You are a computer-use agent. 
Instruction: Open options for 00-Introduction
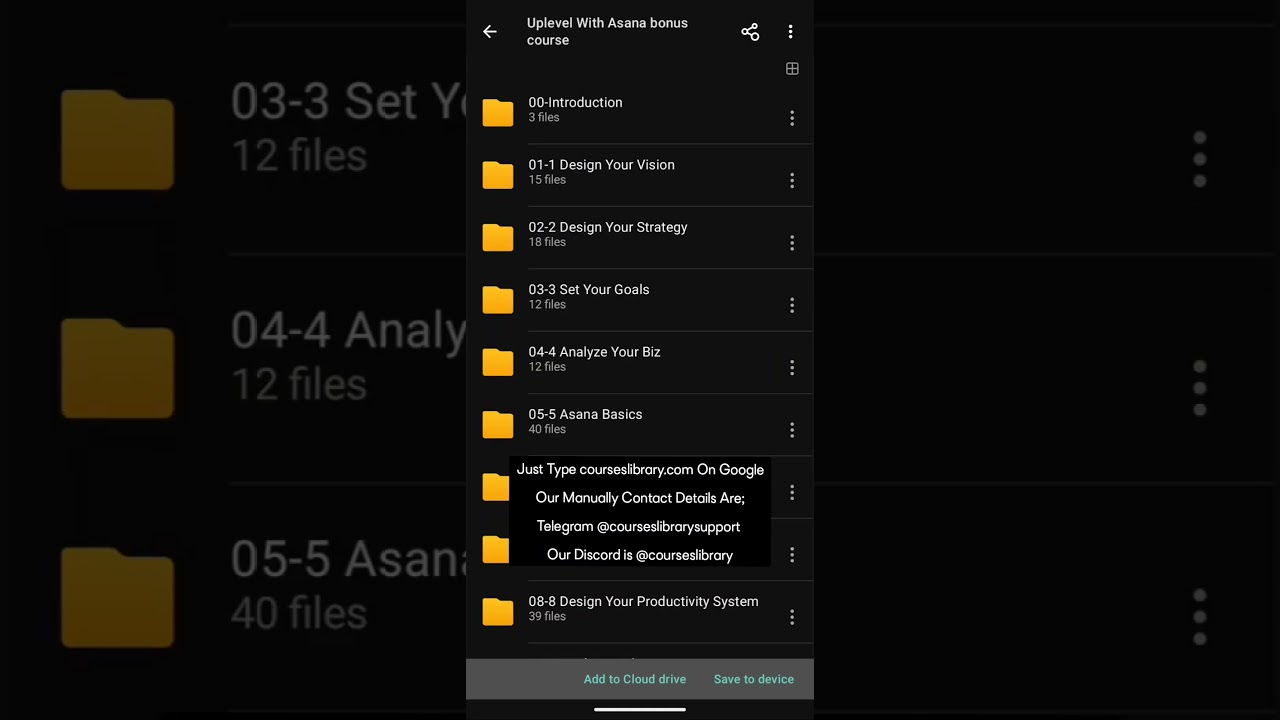pos(792,118)
